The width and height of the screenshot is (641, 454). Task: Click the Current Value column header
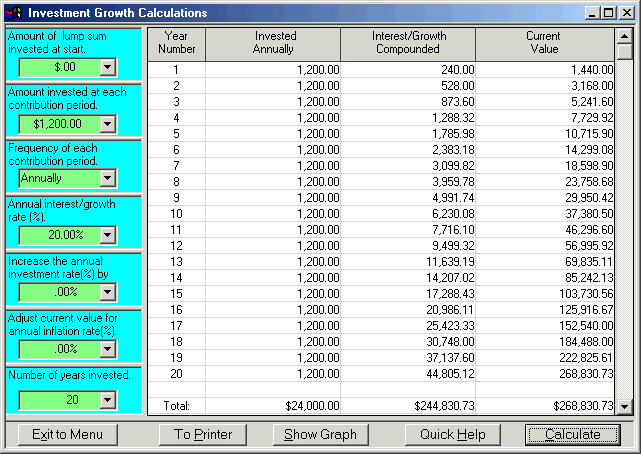[x=545, y=44]
